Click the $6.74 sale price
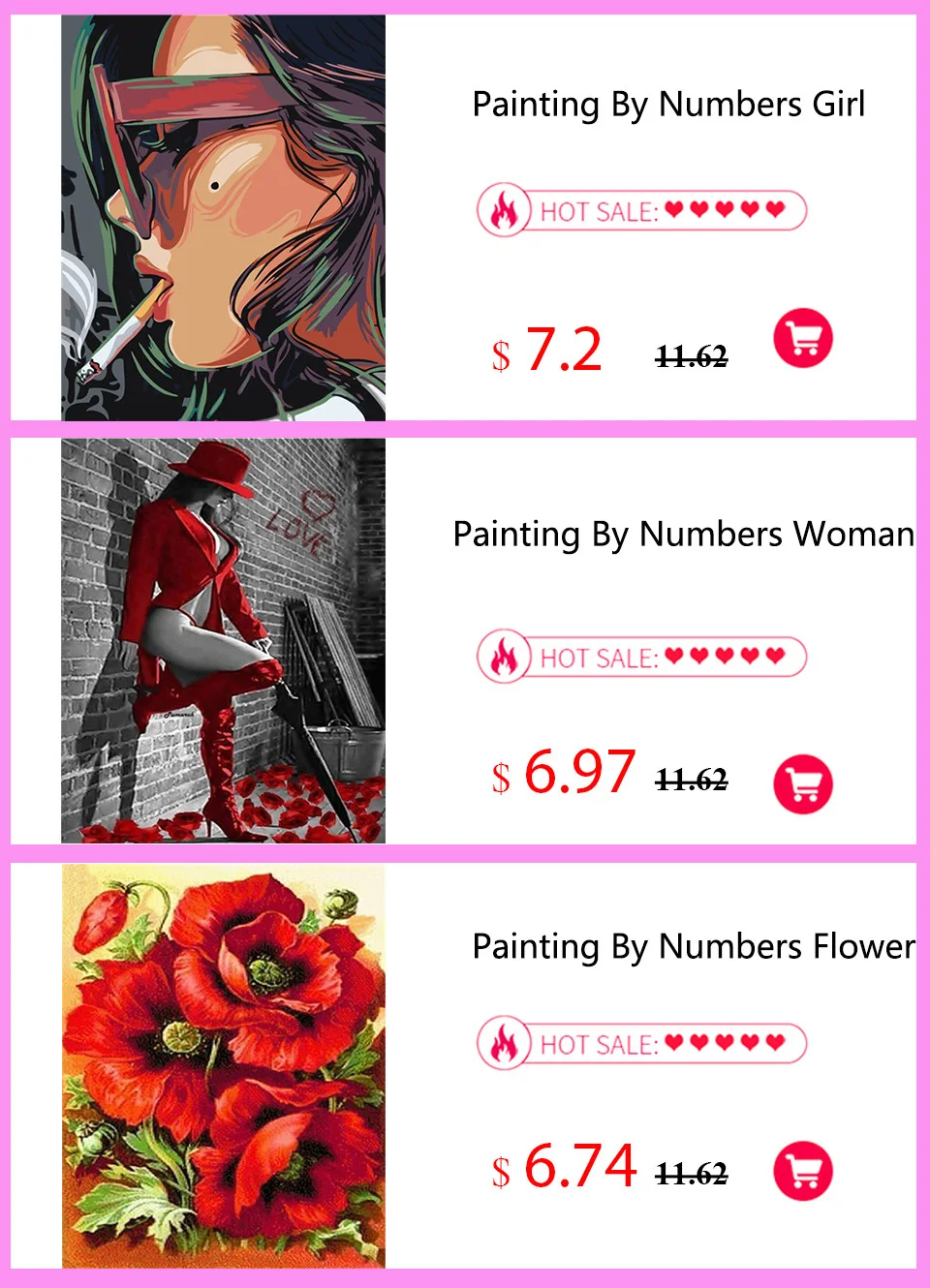Screen dimensions: 930x1288 tap(564, 1166)
